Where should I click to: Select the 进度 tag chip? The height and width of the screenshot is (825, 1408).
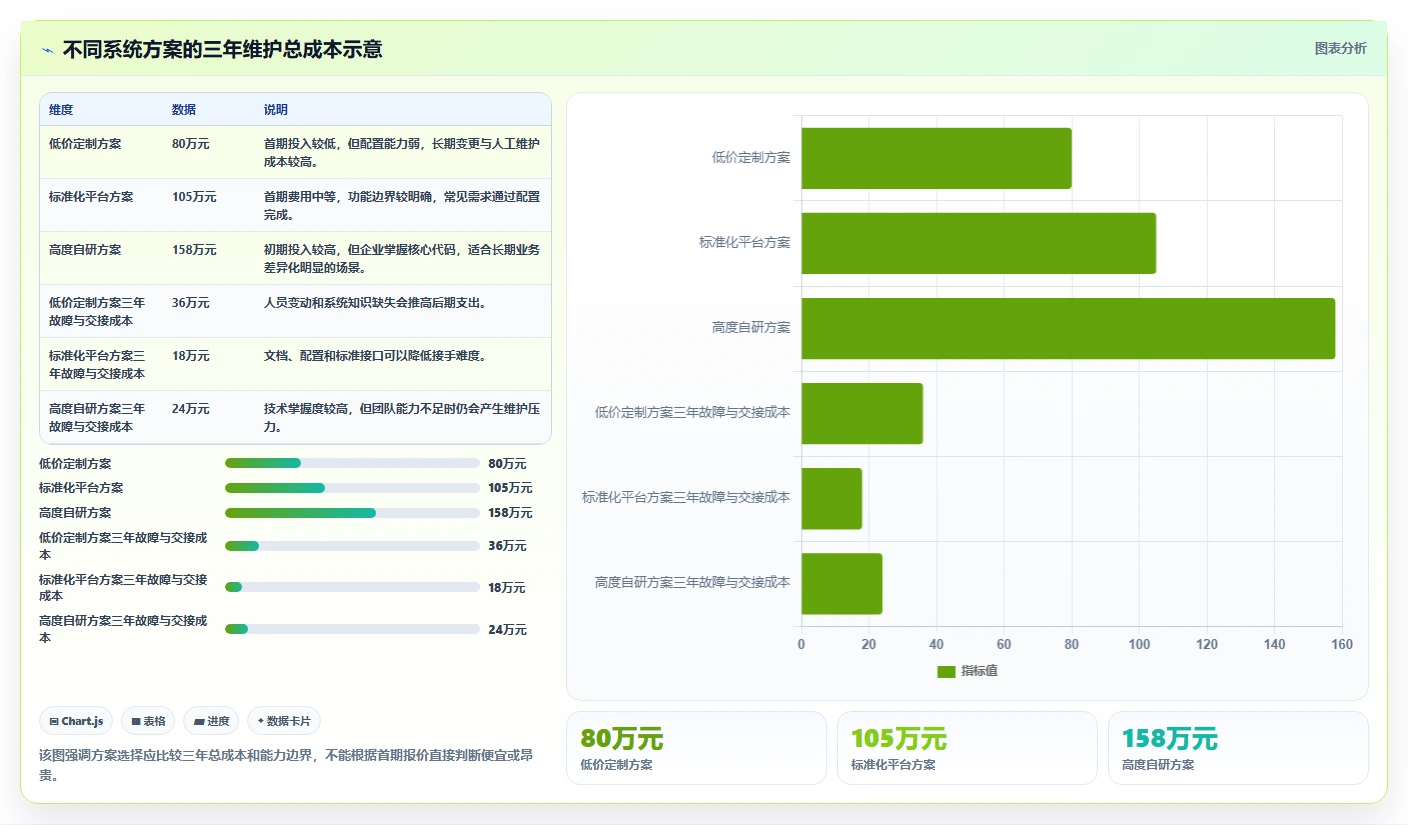tap(211, 721)
